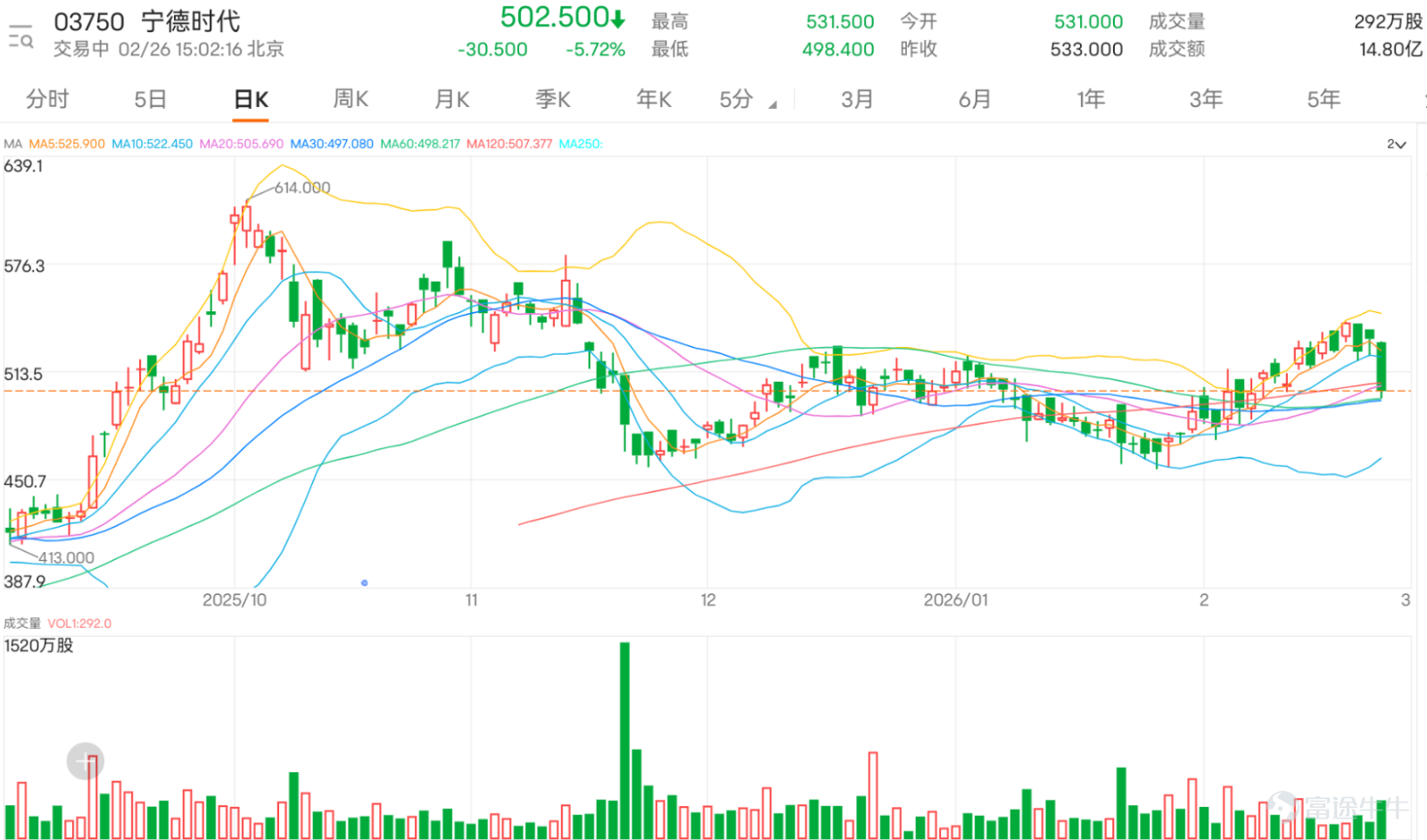Click the trading status 交易中 timestamp line

point(169,49)
